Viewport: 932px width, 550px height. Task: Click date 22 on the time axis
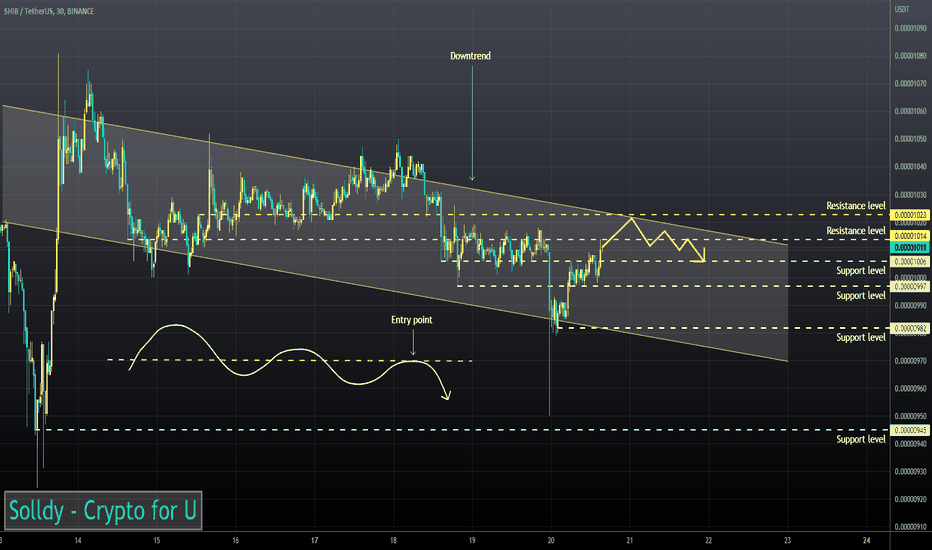(x=709, y=540)
